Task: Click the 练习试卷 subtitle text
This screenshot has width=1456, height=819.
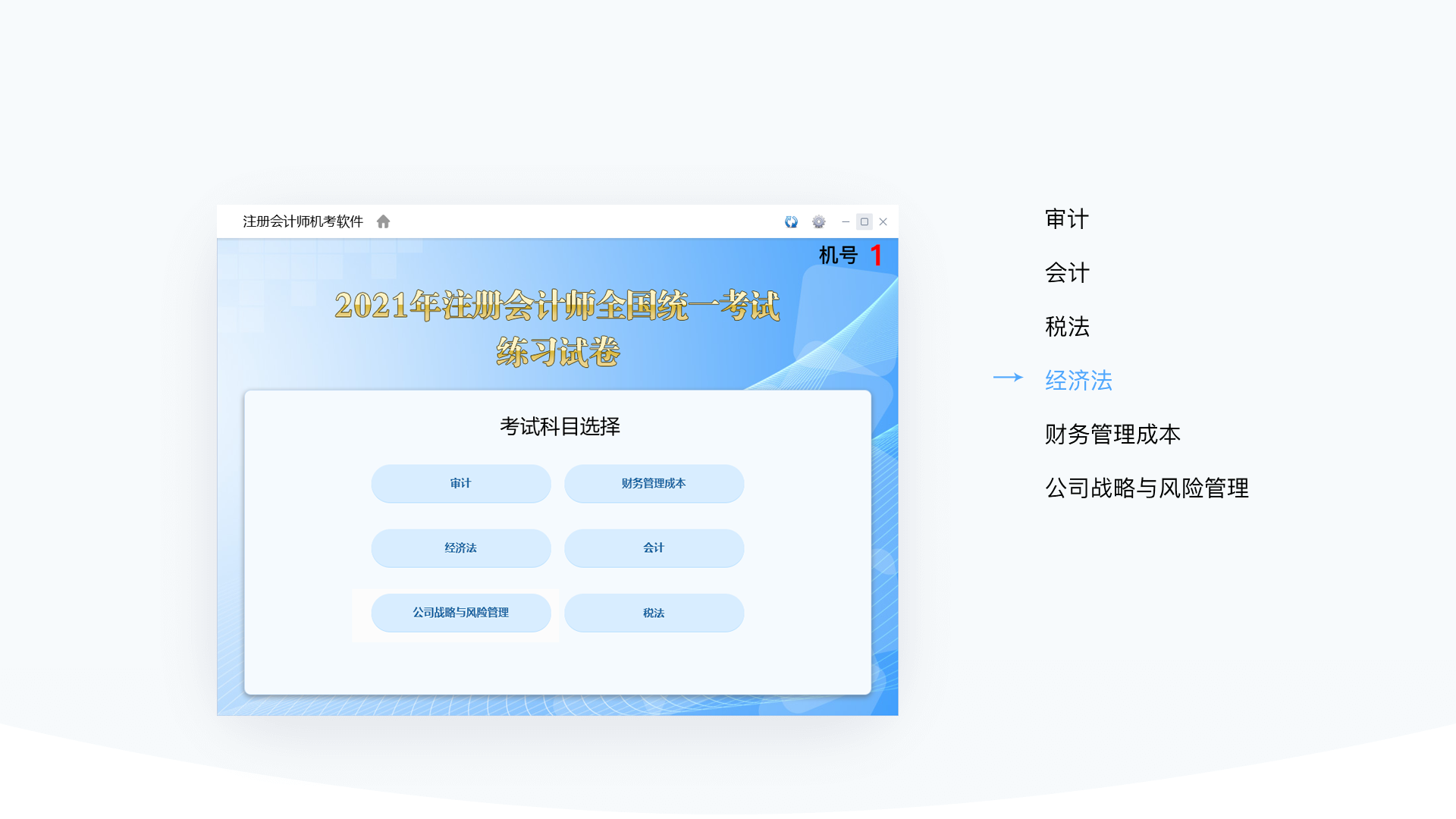Action: click(558, 352)
